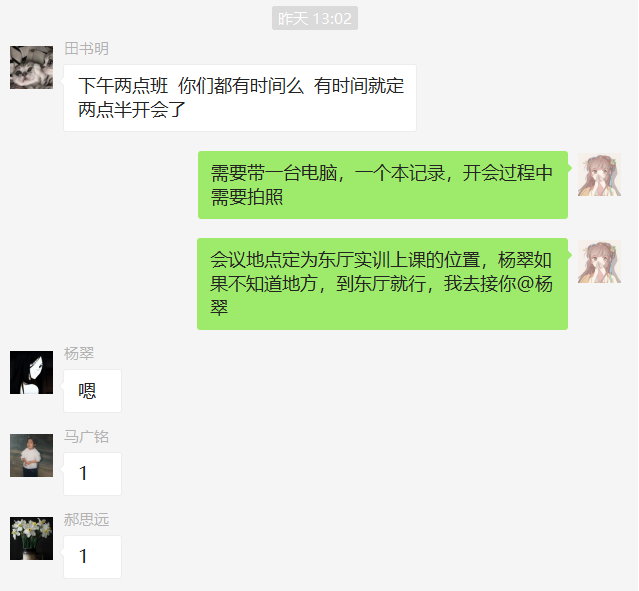Select the green message about bringing a computer

[383, 185]
